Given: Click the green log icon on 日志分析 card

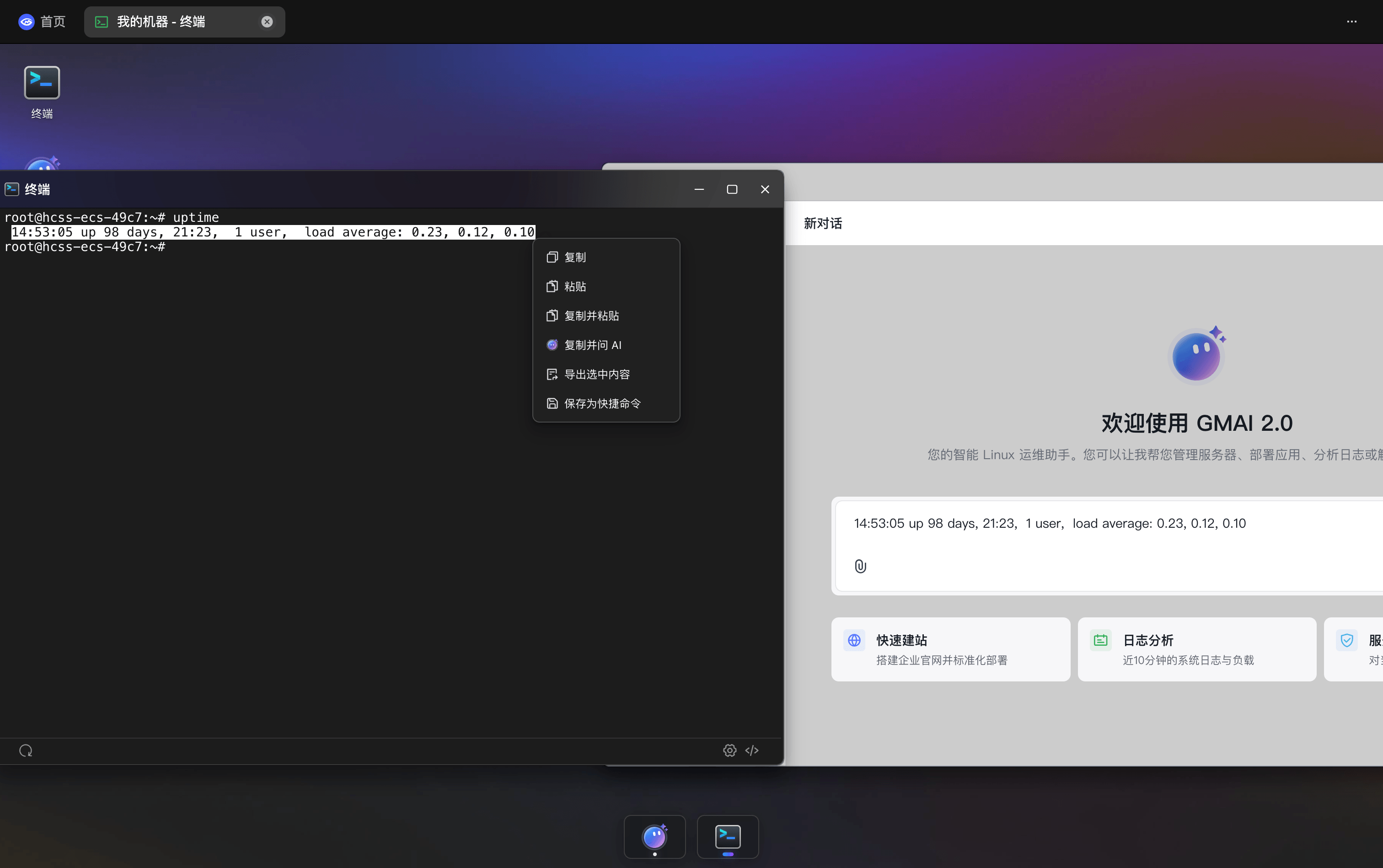Looking at the screenshot, I should click(1100, 640).
